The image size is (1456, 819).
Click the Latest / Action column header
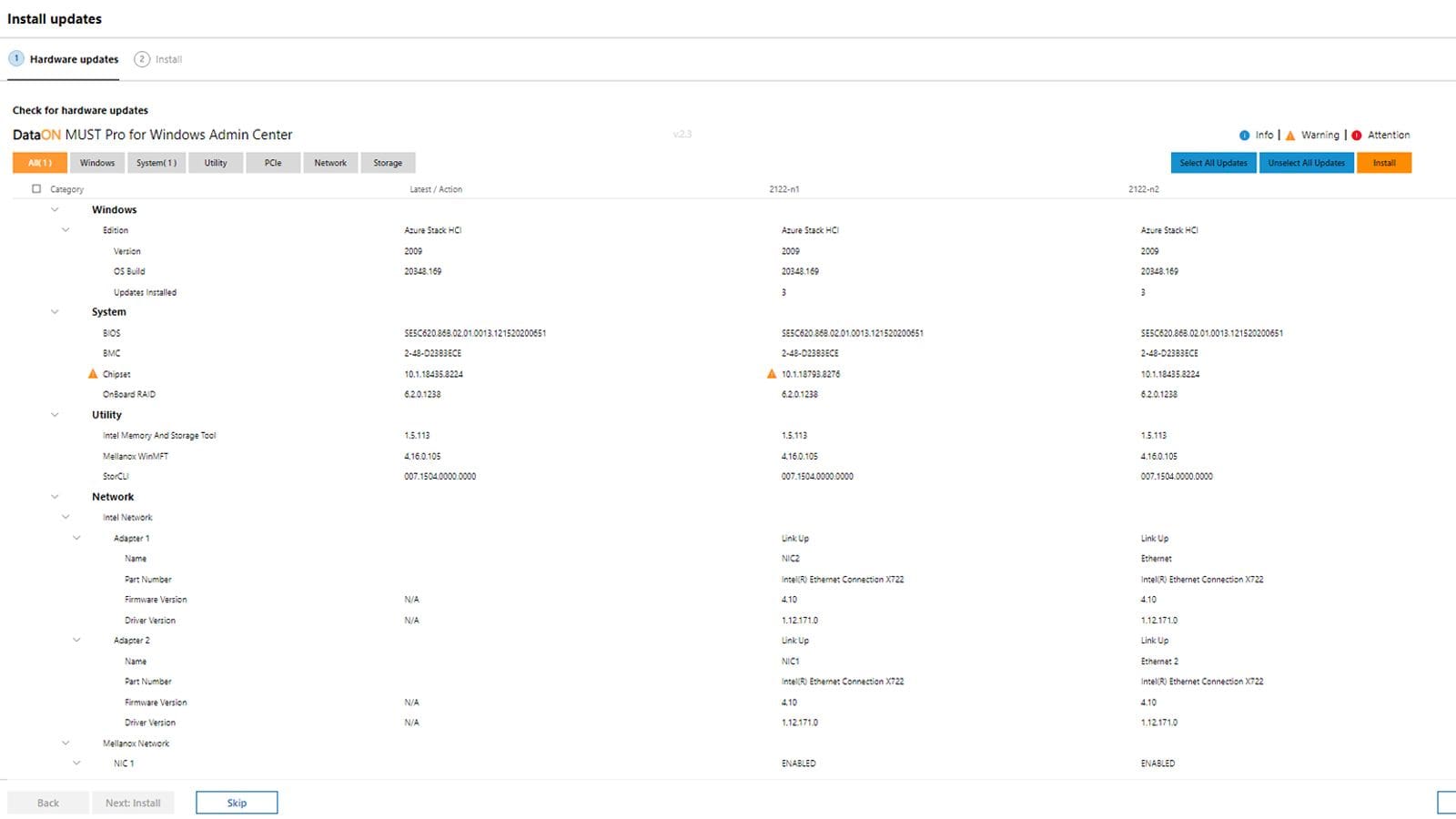pyautogui.click(x=436, y=189)
